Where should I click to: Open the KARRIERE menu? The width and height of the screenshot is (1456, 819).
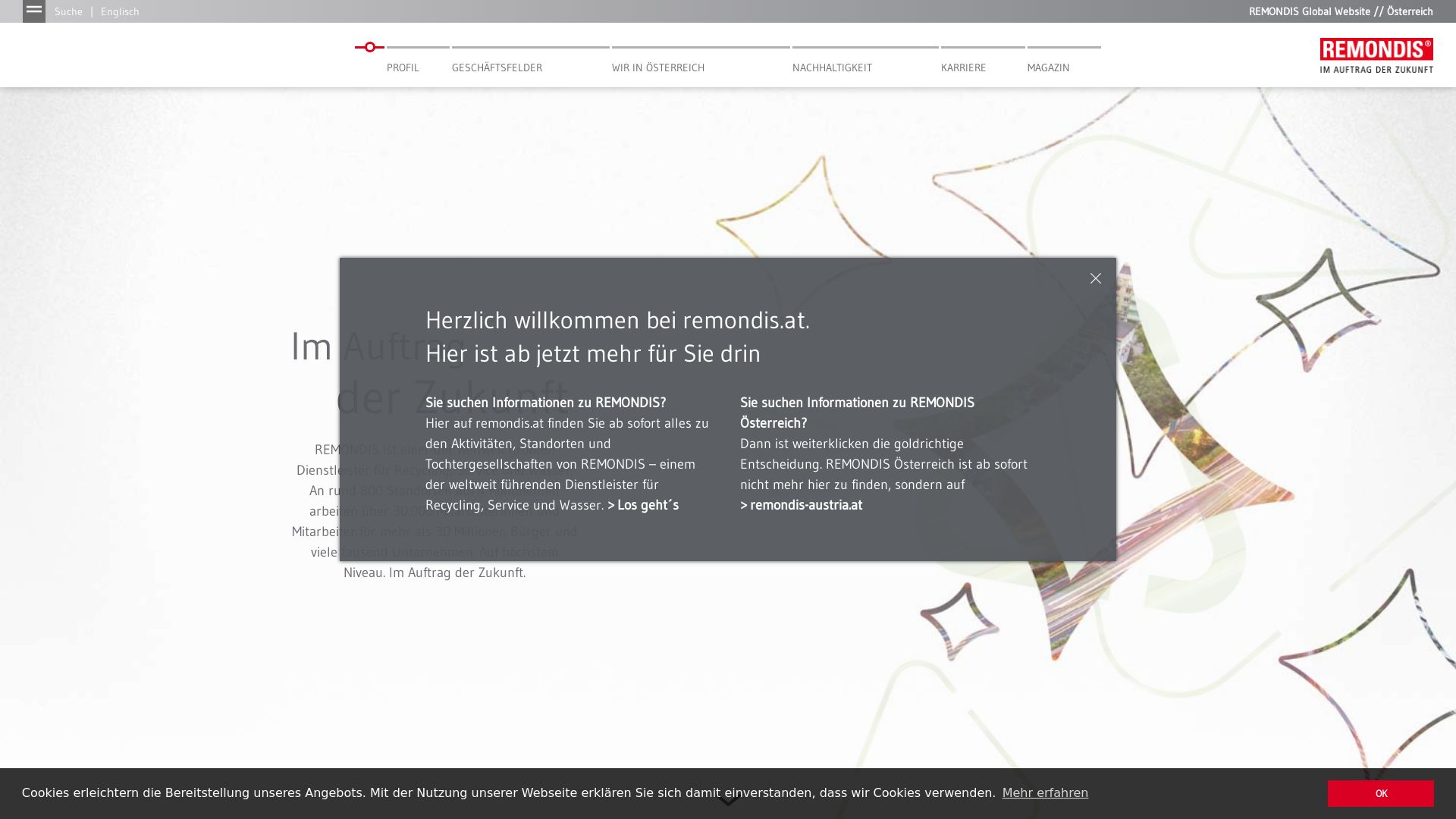[963, 67]
